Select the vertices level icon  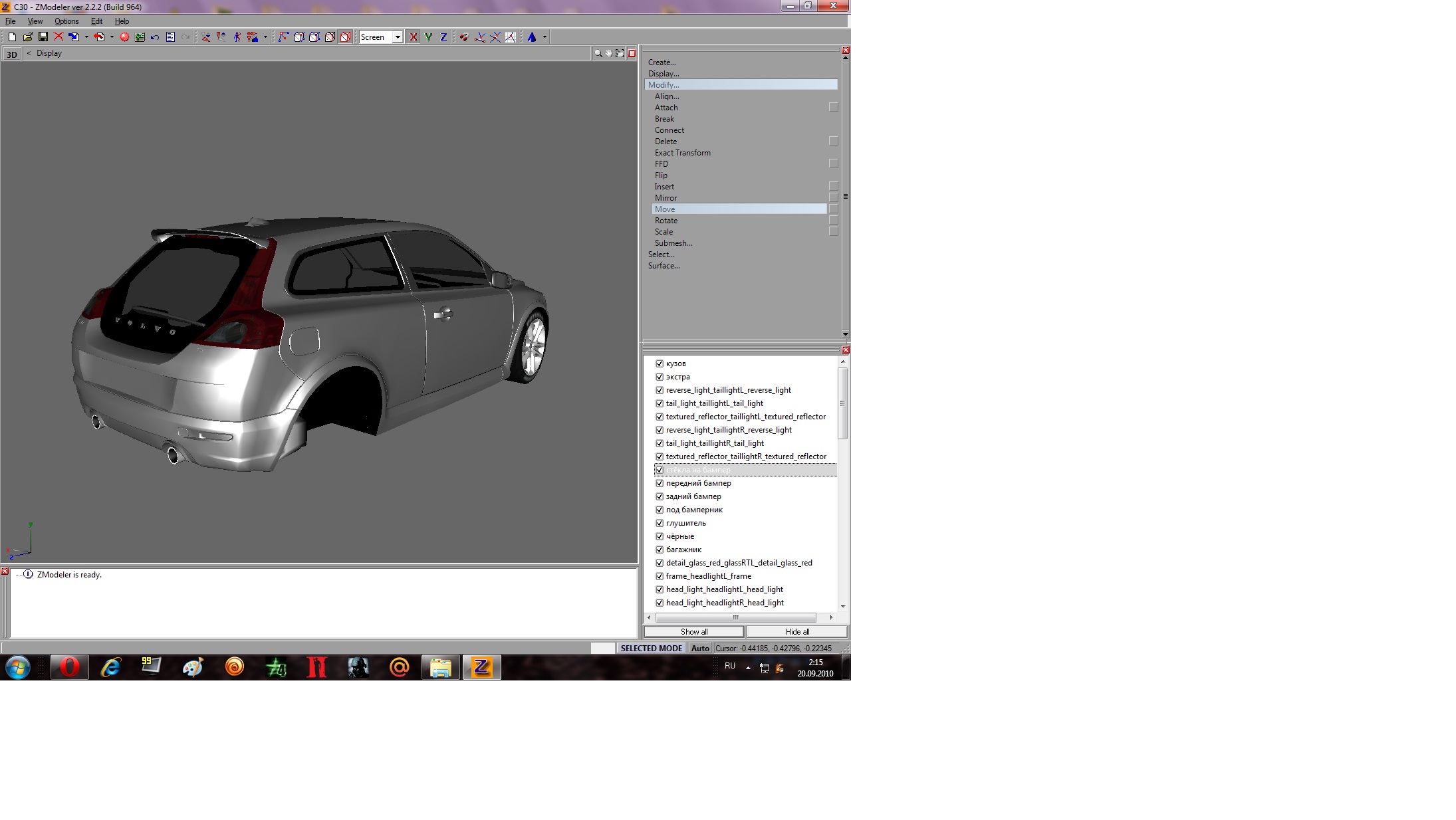(283, 37)
